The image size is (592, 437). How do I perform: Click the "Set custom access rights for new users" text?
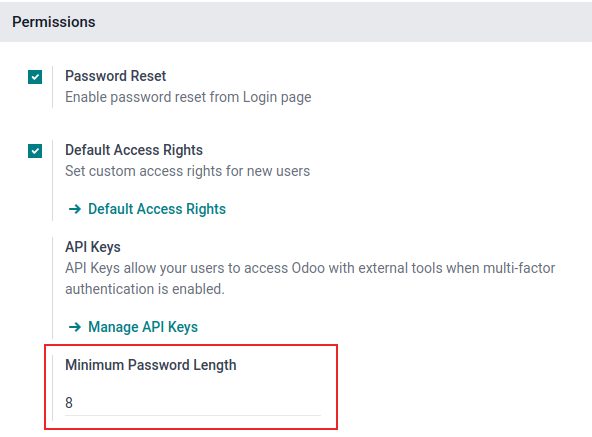(187, 171)
